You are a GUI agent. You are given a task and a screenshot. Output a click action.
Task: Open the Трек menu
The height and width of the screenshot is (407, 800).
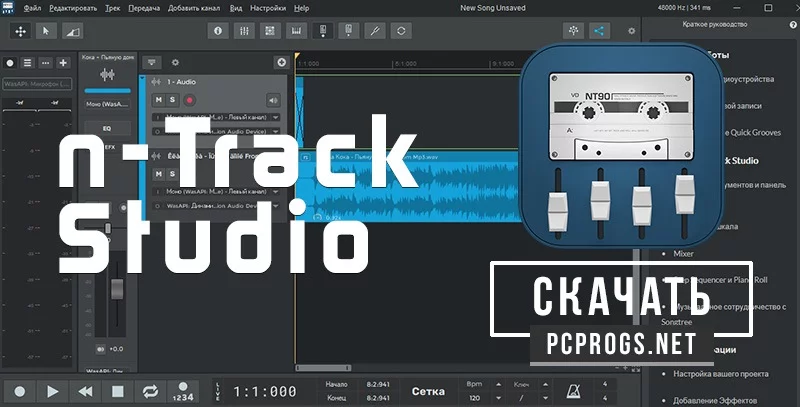click(113, 8)
